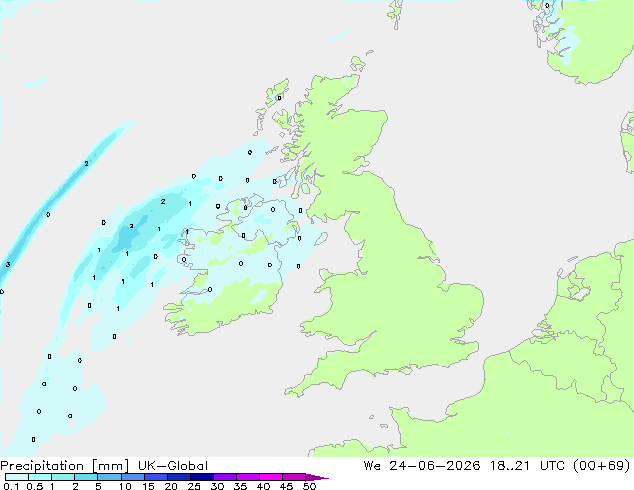Screen dimensions: 634x490
Task: Click the date "We 24-06-2026" text
Action: pyautogui.click(x=422, y=466)
